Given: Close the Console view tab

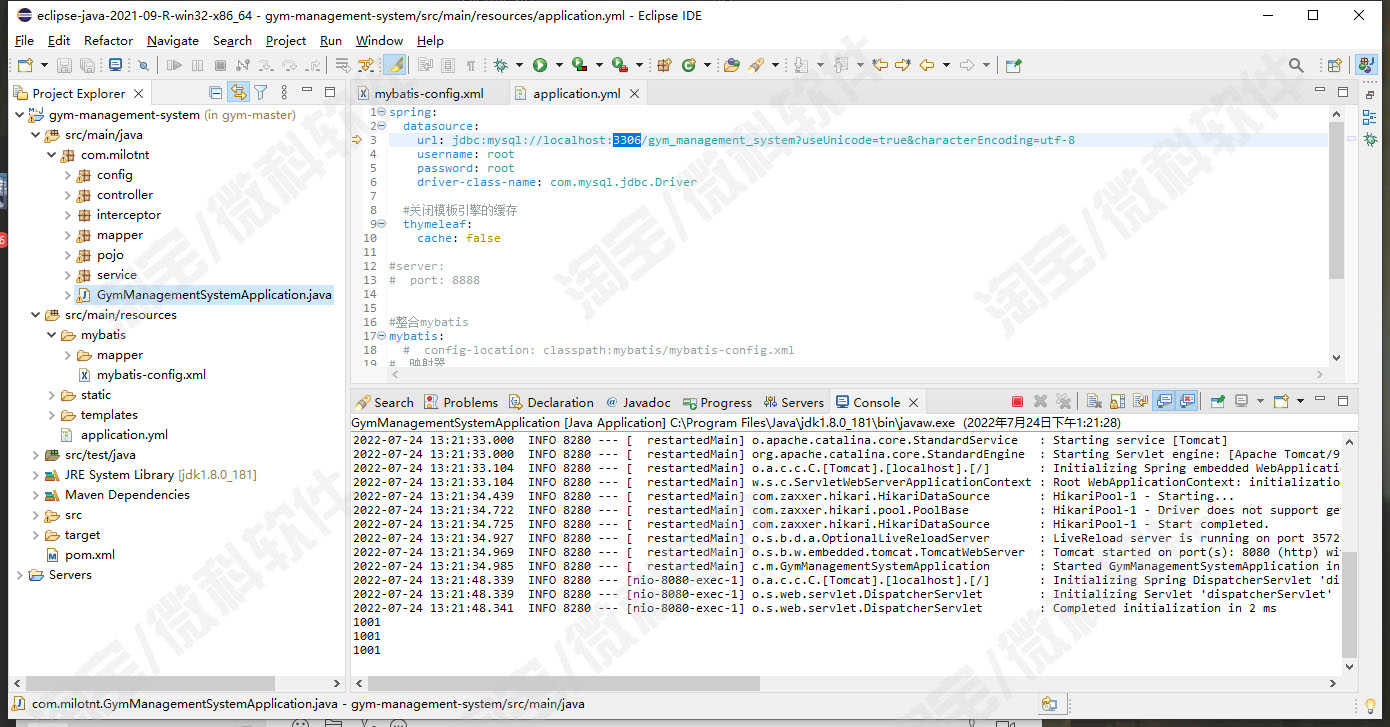Looking at the screenshot, I should pos(913,402).
